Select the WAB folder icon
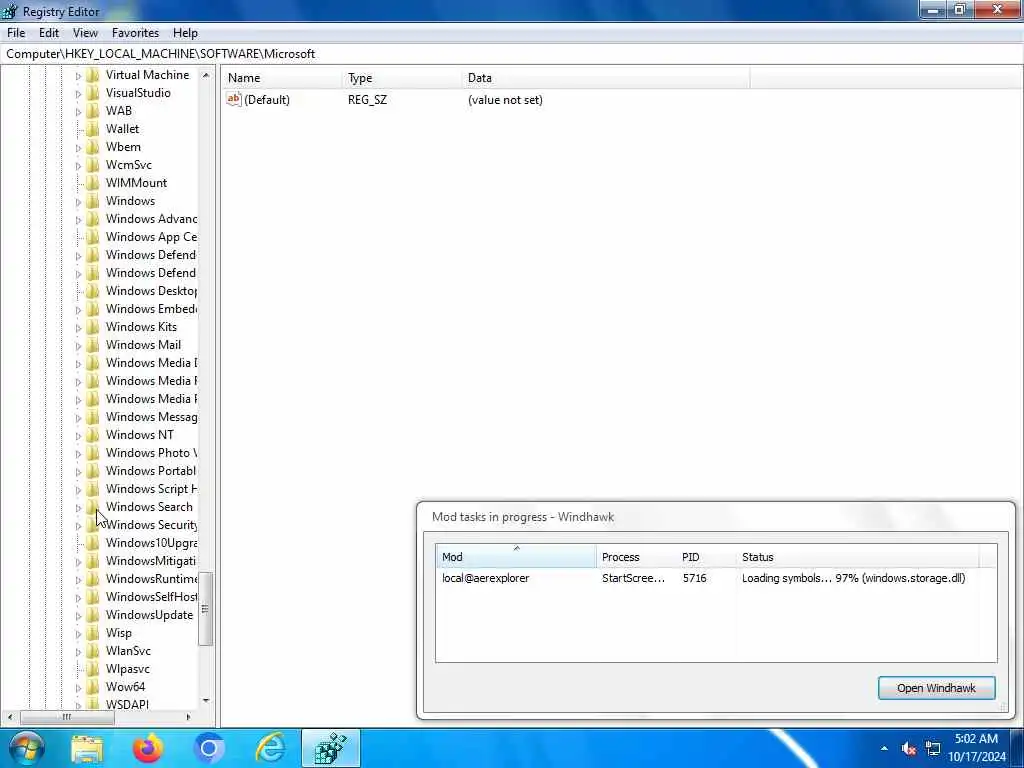 [x=93, y=111]
